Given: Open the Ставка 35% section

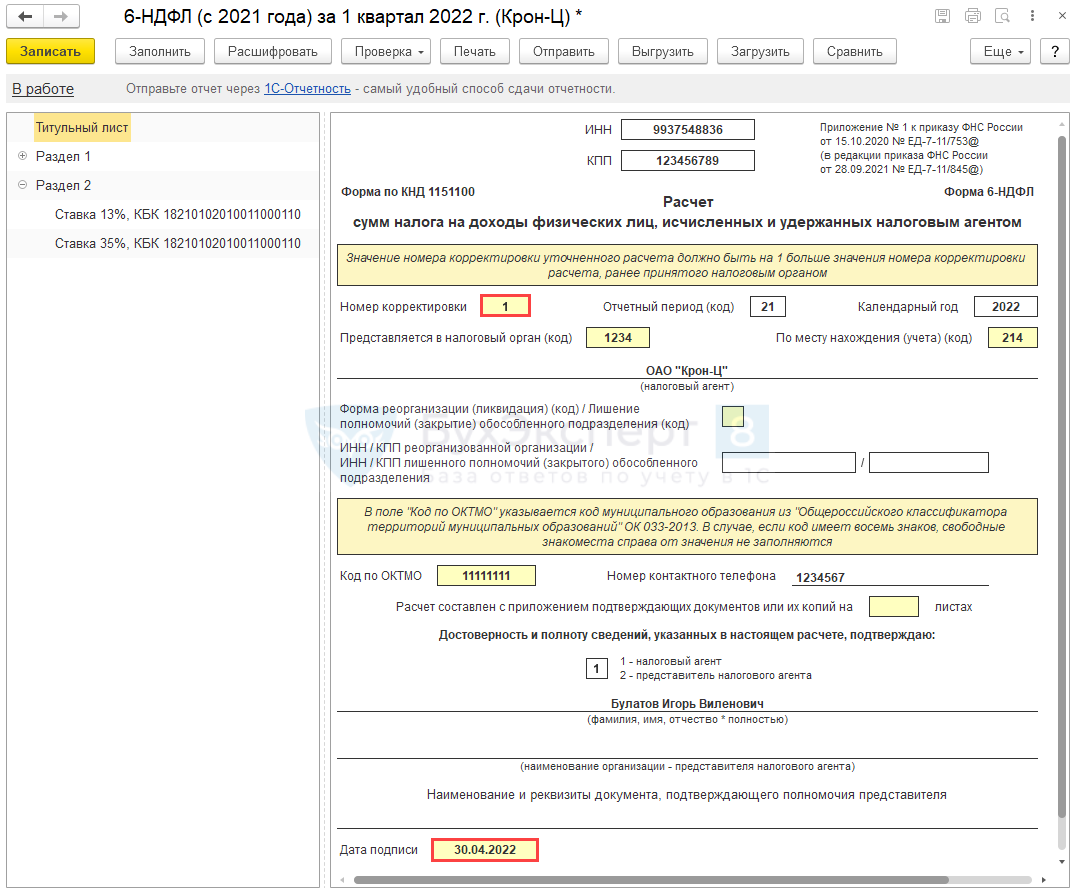Looking at the screenshot, I should (178, 243).
